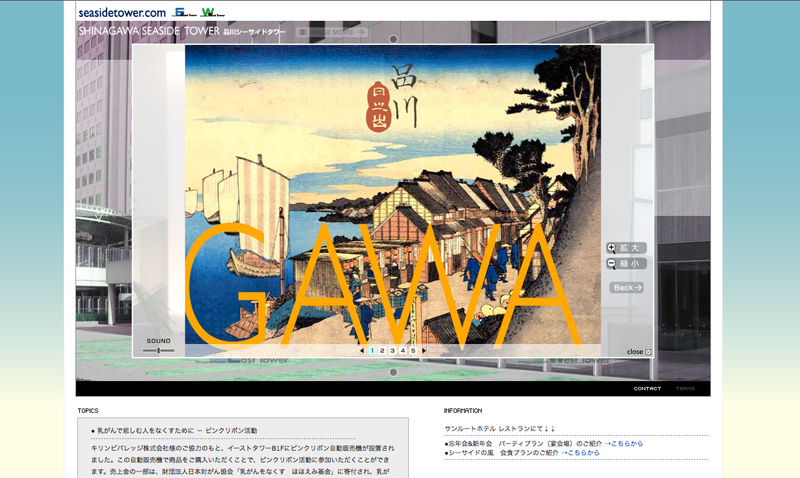The width and height of the screenshot is (800, 478).
Task: Click the blue East Tower 'E' logo
Action: [x=184, y=12]
